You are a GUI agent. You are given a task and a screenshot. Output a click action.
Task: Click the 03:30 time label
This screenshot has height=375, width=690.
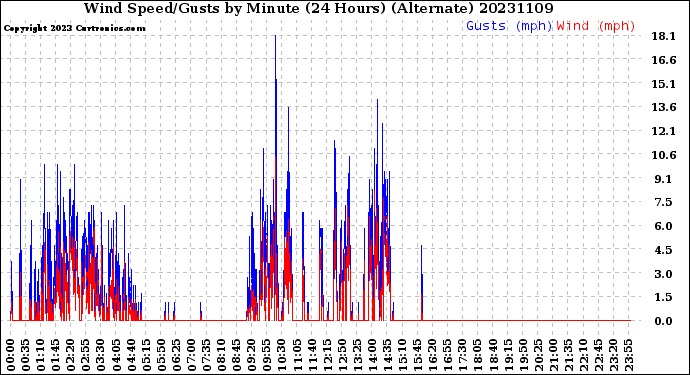click(102, 355)
